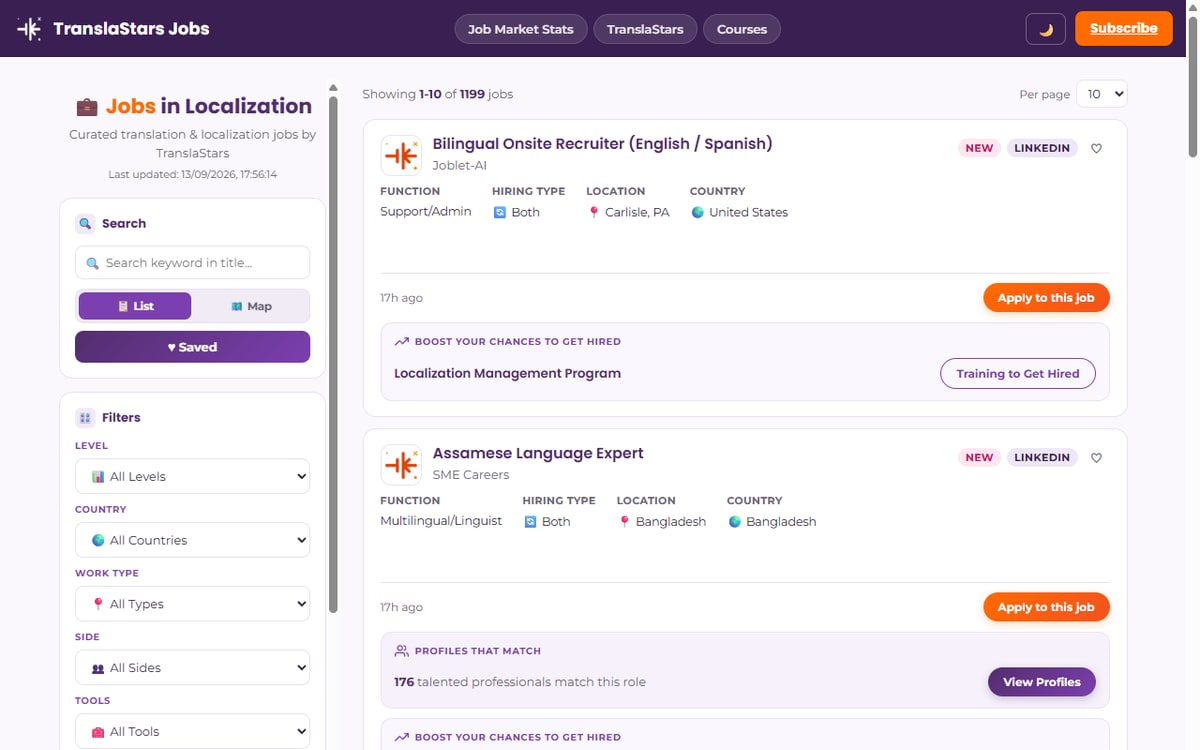Image resolution: width=1200 pixels, height=750 pixels.
Task: Open Bilingual Onsite Recruiter (English / Spanish) title
Action: pyautogui.click(x=602, y=144)
